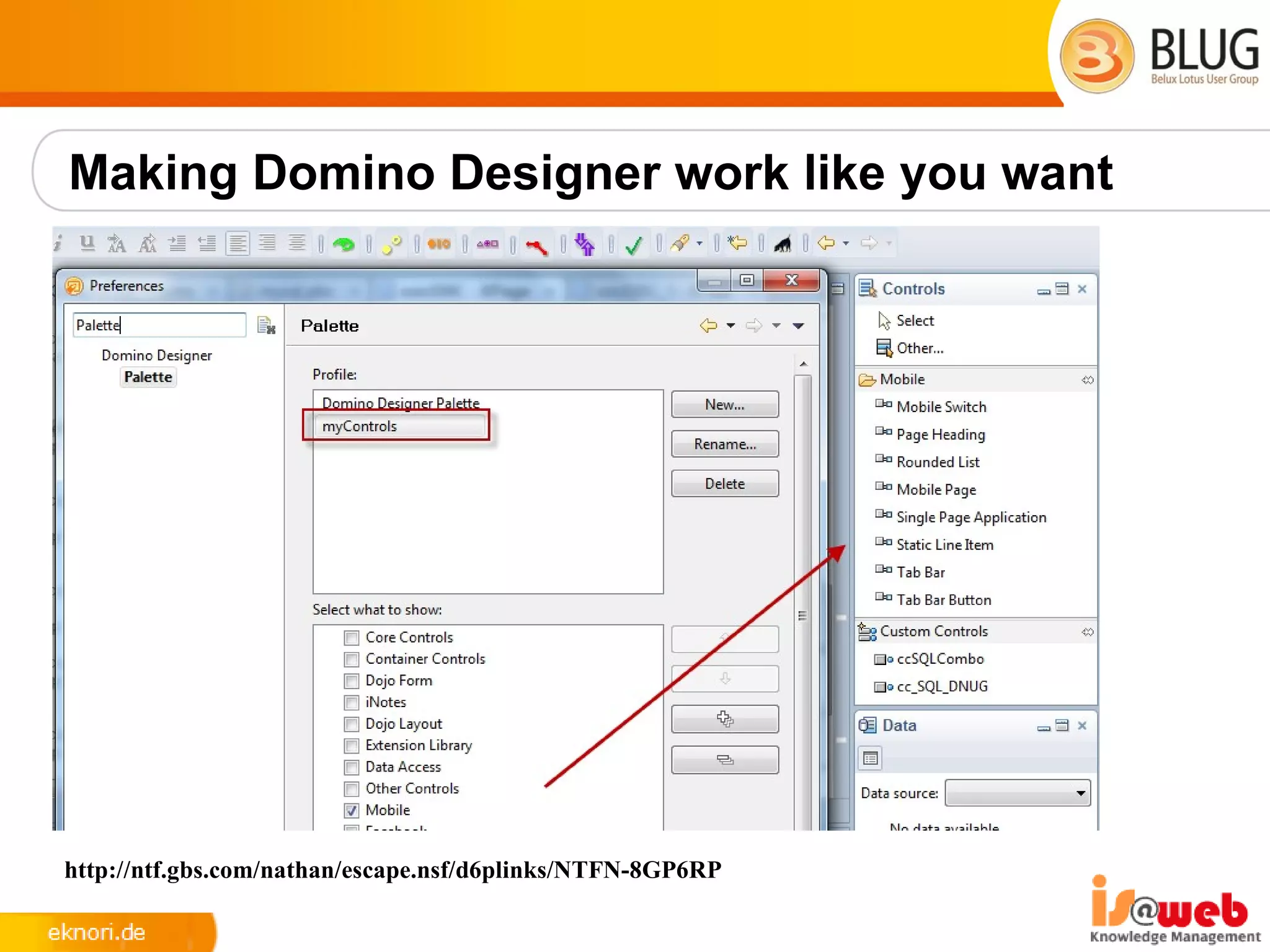Screen dimensions: 1270x952
Task: Minimize the Controls panel
Action: click(x=1044, y=290)
